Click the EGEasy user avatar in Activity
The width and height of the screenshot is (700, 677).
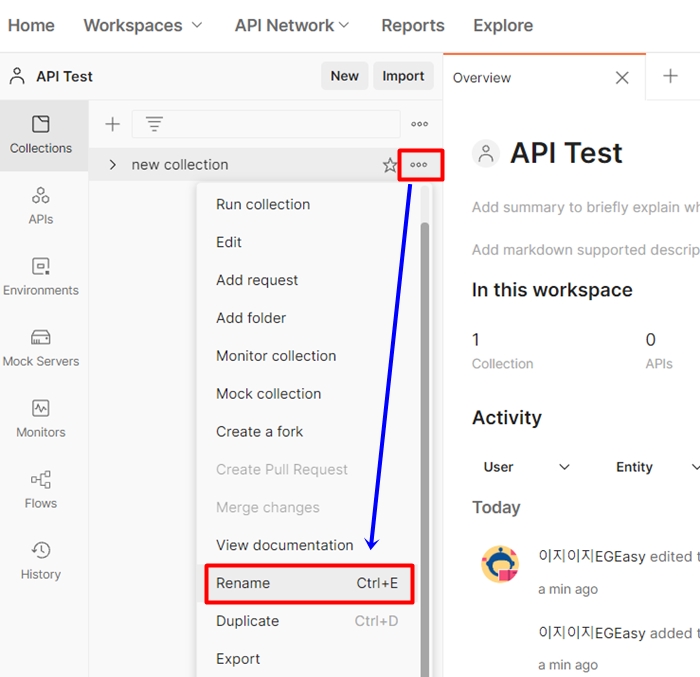pos(500,564)
